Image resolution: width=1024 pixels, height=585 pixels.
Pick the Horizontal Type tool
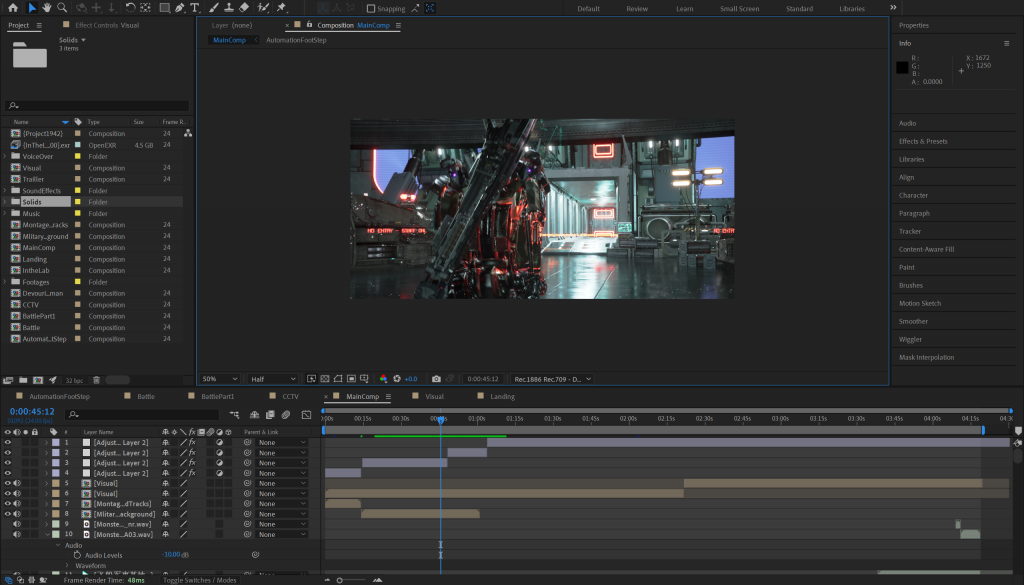(195, 8)
